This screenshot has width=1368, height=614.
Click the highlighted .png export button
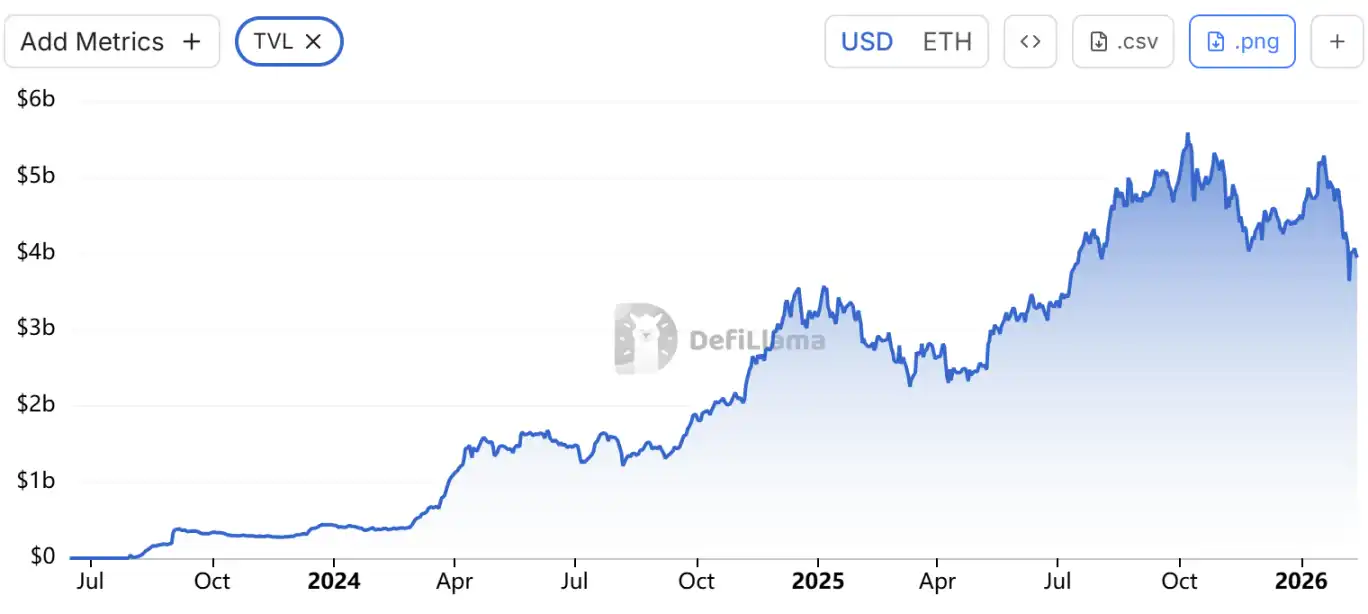tap(1242, 41)
